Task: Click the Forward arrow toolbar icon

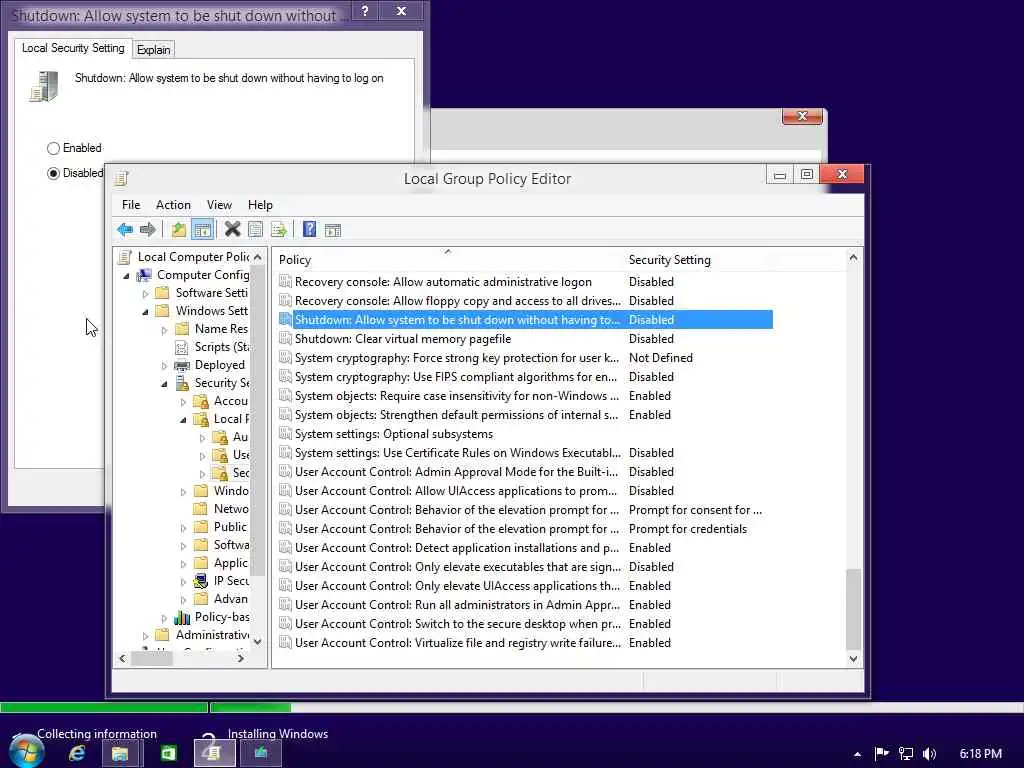Action: (148, 230)
